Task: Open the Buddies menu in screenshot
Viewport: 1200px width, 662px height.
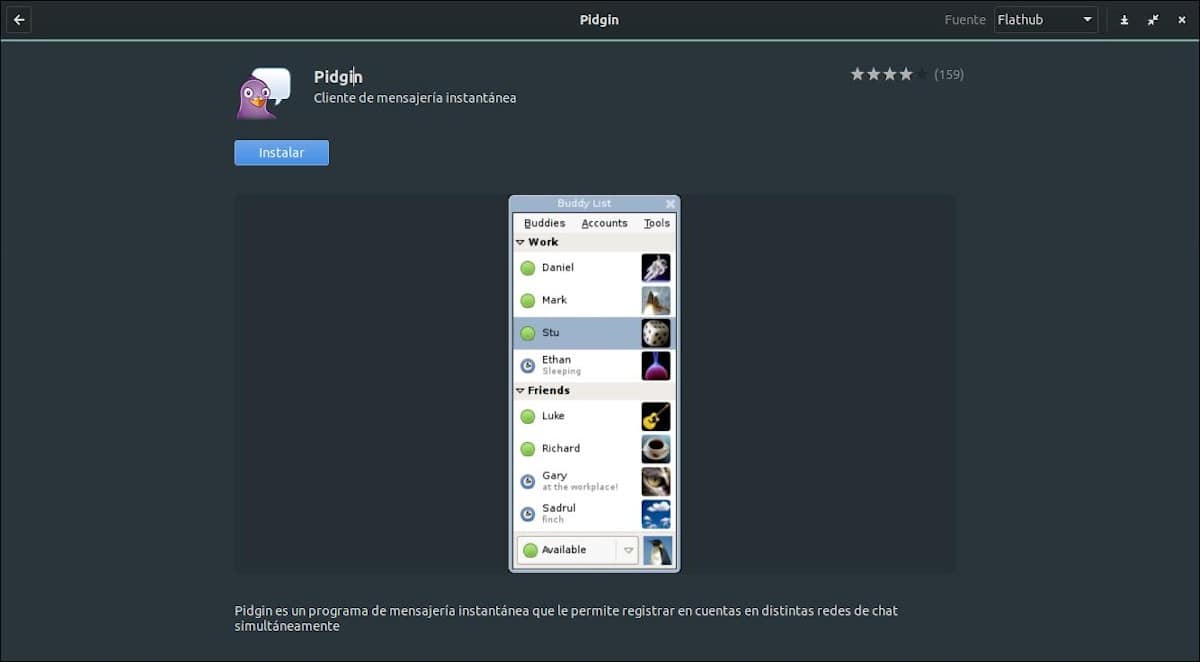Action: [544, 223]
